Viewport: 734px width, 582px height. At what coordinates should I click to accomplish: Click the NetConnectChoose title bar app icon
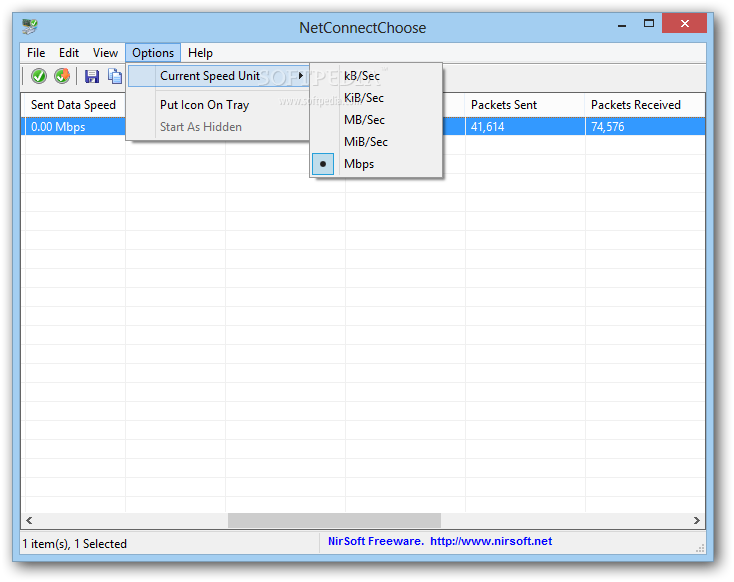(30, 27)
